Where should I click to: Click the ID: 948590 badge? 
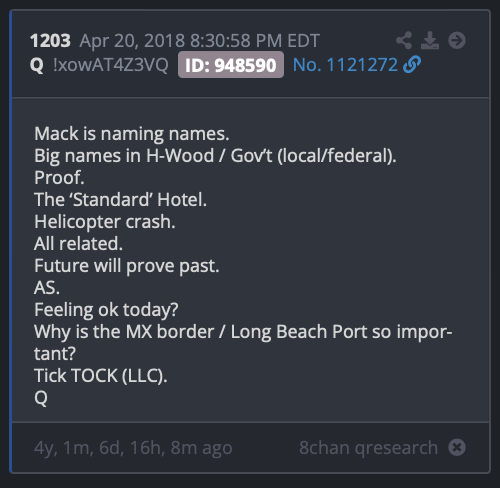[231, 65]
